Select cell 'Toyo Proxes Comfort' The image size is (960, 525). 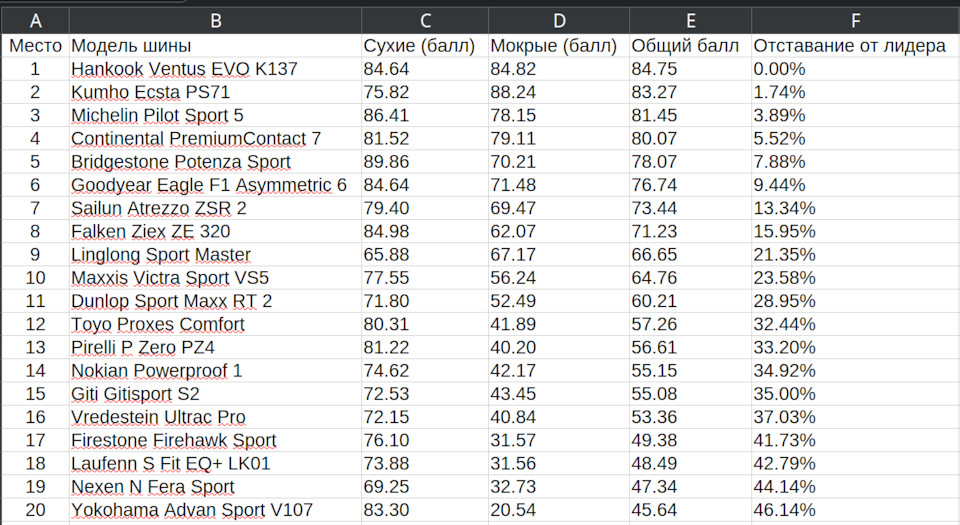pos(216,325)
